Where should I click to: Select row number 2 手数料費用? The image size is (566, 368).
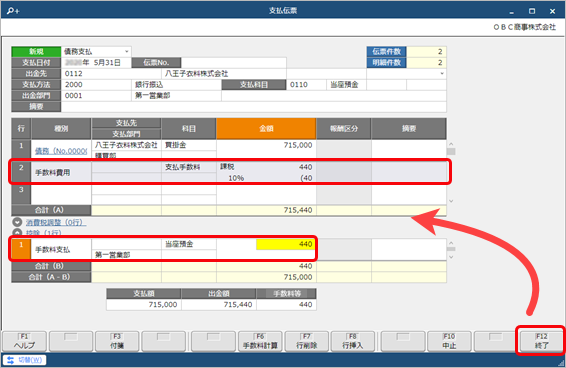pyautogui.click(x=21, y=172)
